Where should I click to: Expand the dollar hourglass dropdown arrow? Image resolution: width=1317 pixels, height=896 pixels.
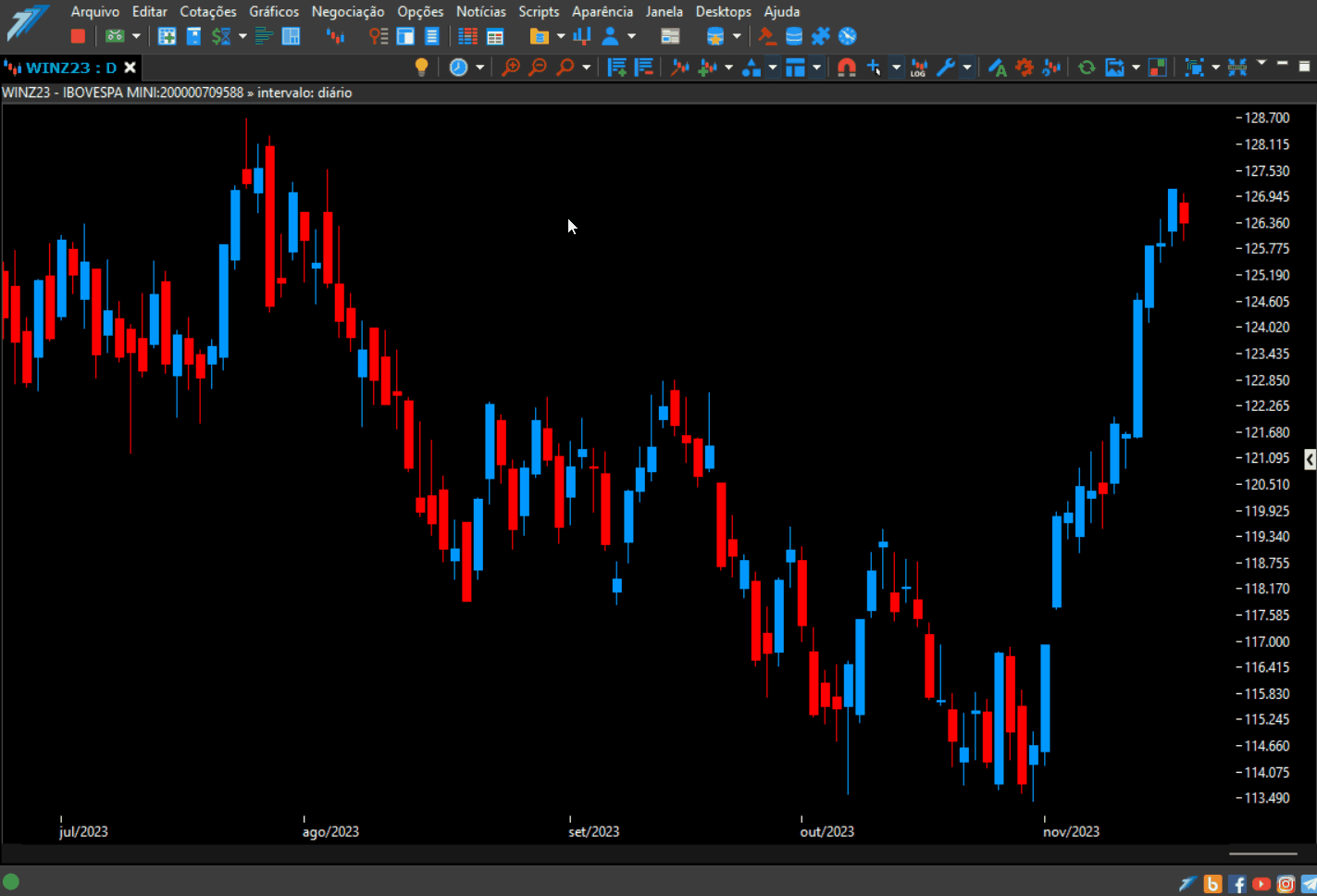pos(242,36)
